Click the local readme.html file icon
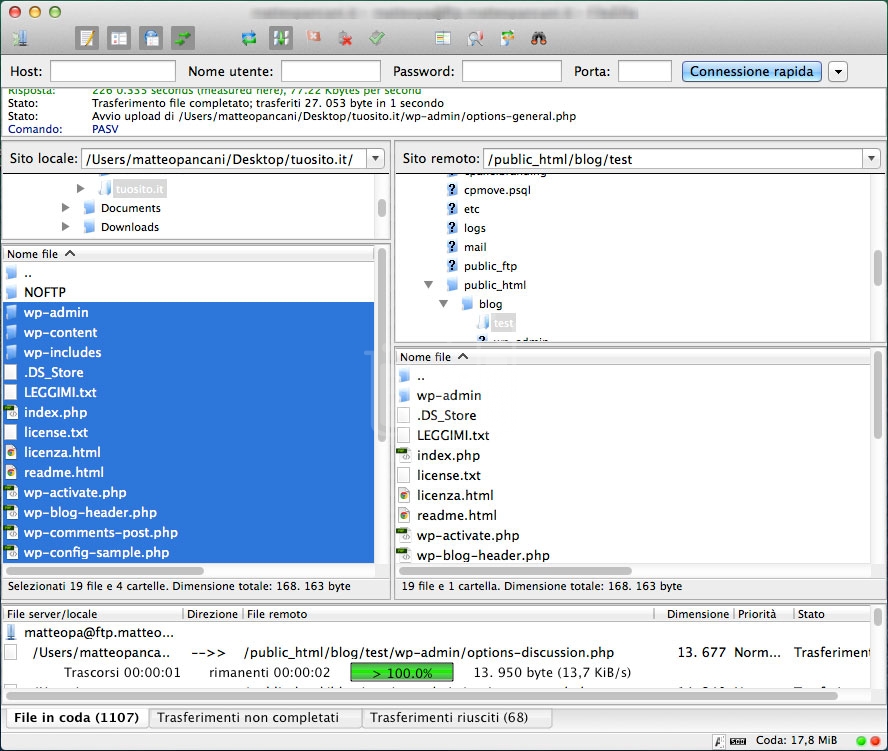 pos(11,472)
